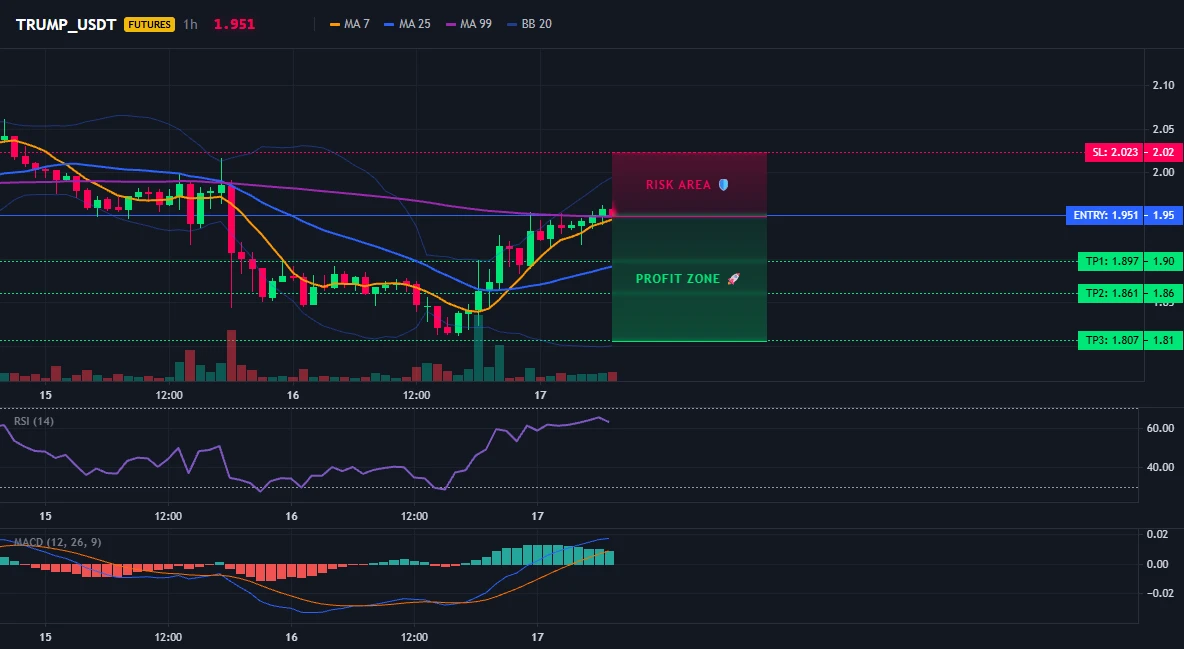1184x649 pixels.
Task: Click the 2.00 price axis value
Action: coord(1164,172)
